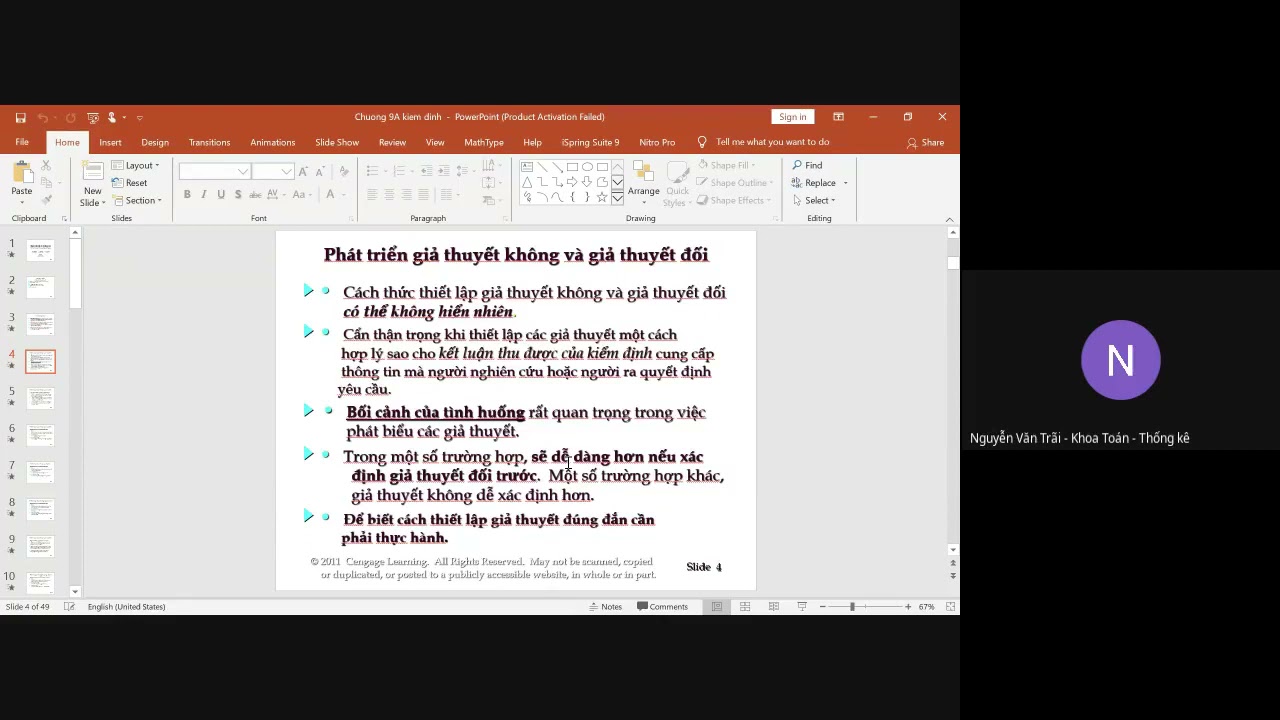The width and height of the screenshot is (1280, 720).
Task: Open the font name combo box
Action: 214,171
